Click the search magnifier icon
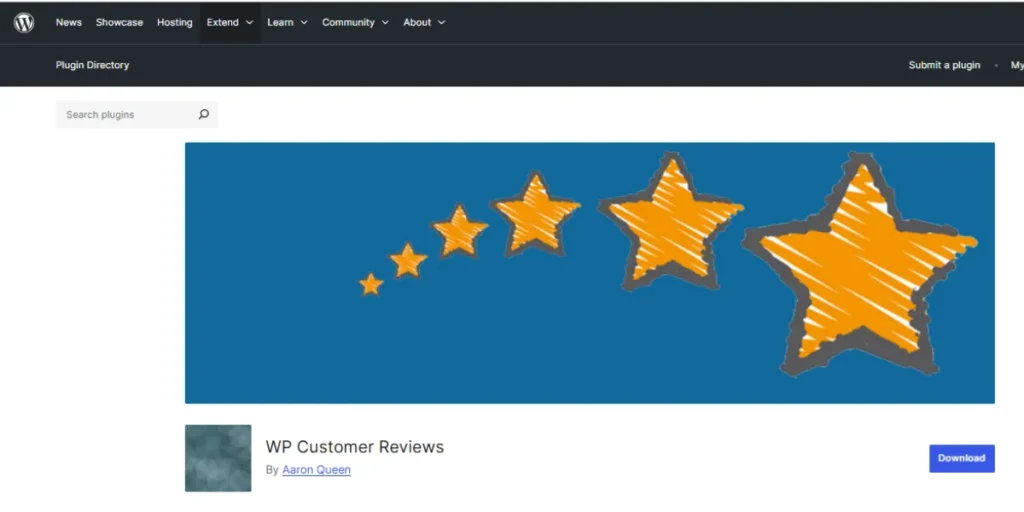 (204, 114)
